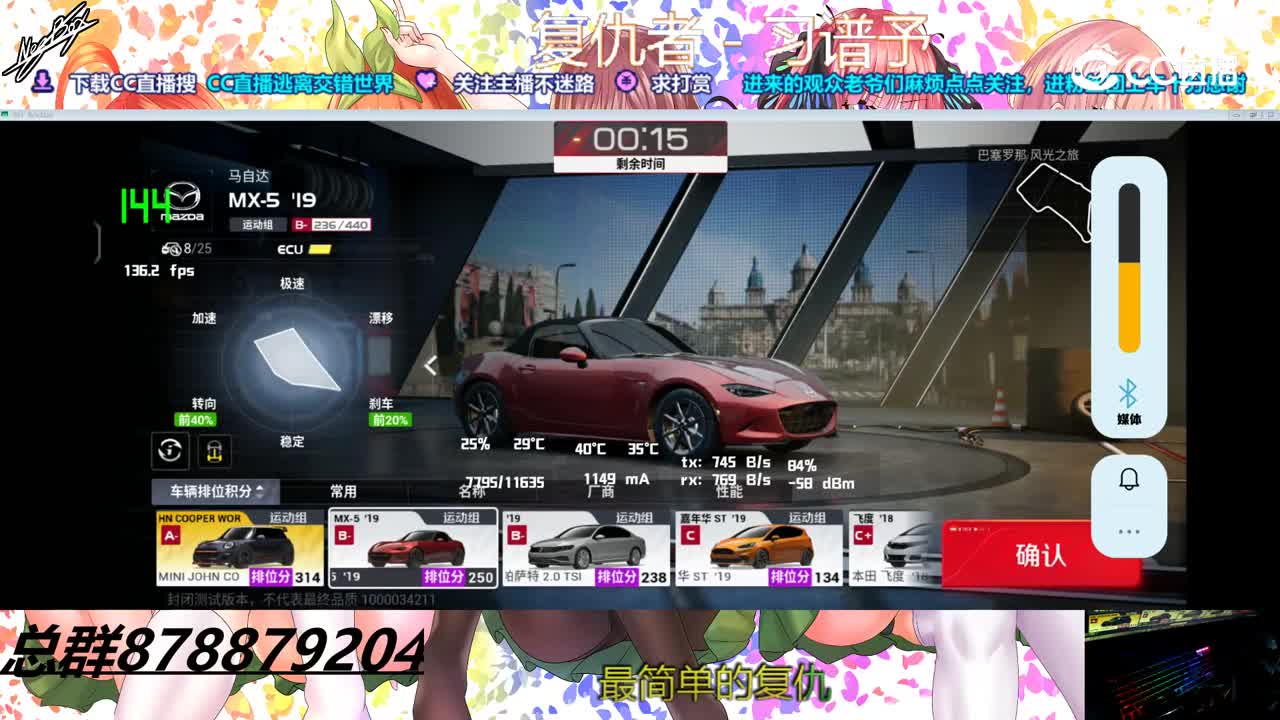
Task: Click the Mazda brand logo
Action: (183, 202)
